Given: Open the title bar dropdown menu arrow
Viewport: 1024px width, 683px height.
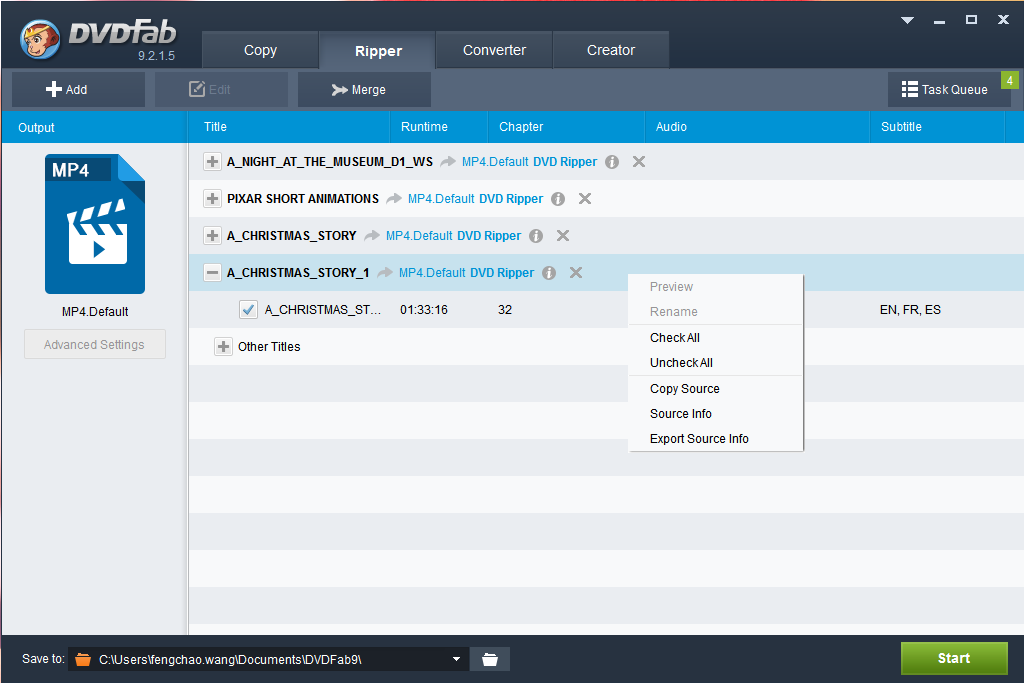Looking at the screenshot, I should click(x=907, y=20).
